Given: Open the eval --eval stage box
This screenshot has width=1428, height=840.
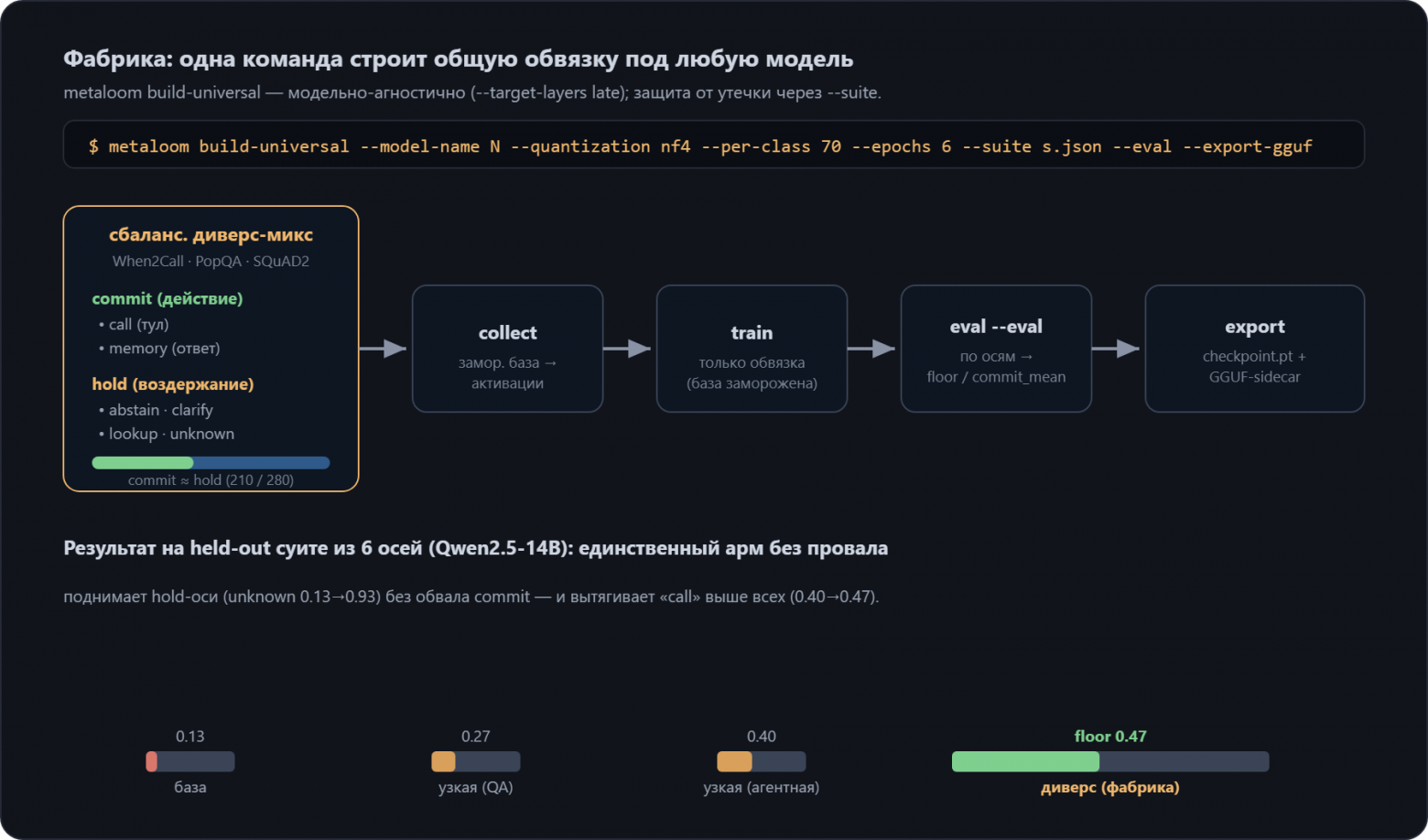Looking at the screenshot, I should point(996,349).
